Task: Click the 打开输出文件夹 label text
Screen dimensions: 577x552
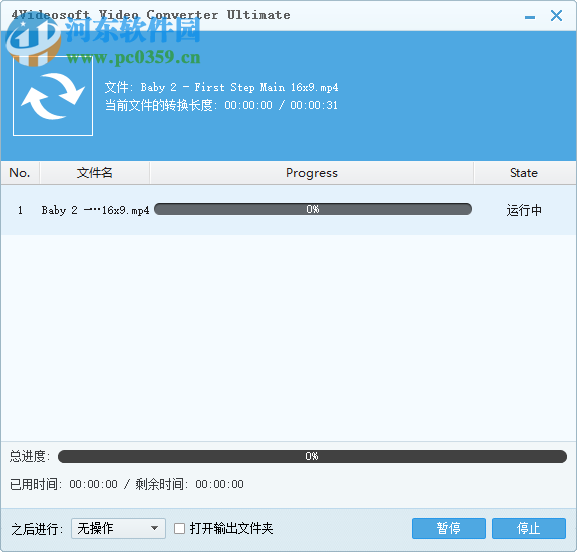Action: tap(231, 528)
